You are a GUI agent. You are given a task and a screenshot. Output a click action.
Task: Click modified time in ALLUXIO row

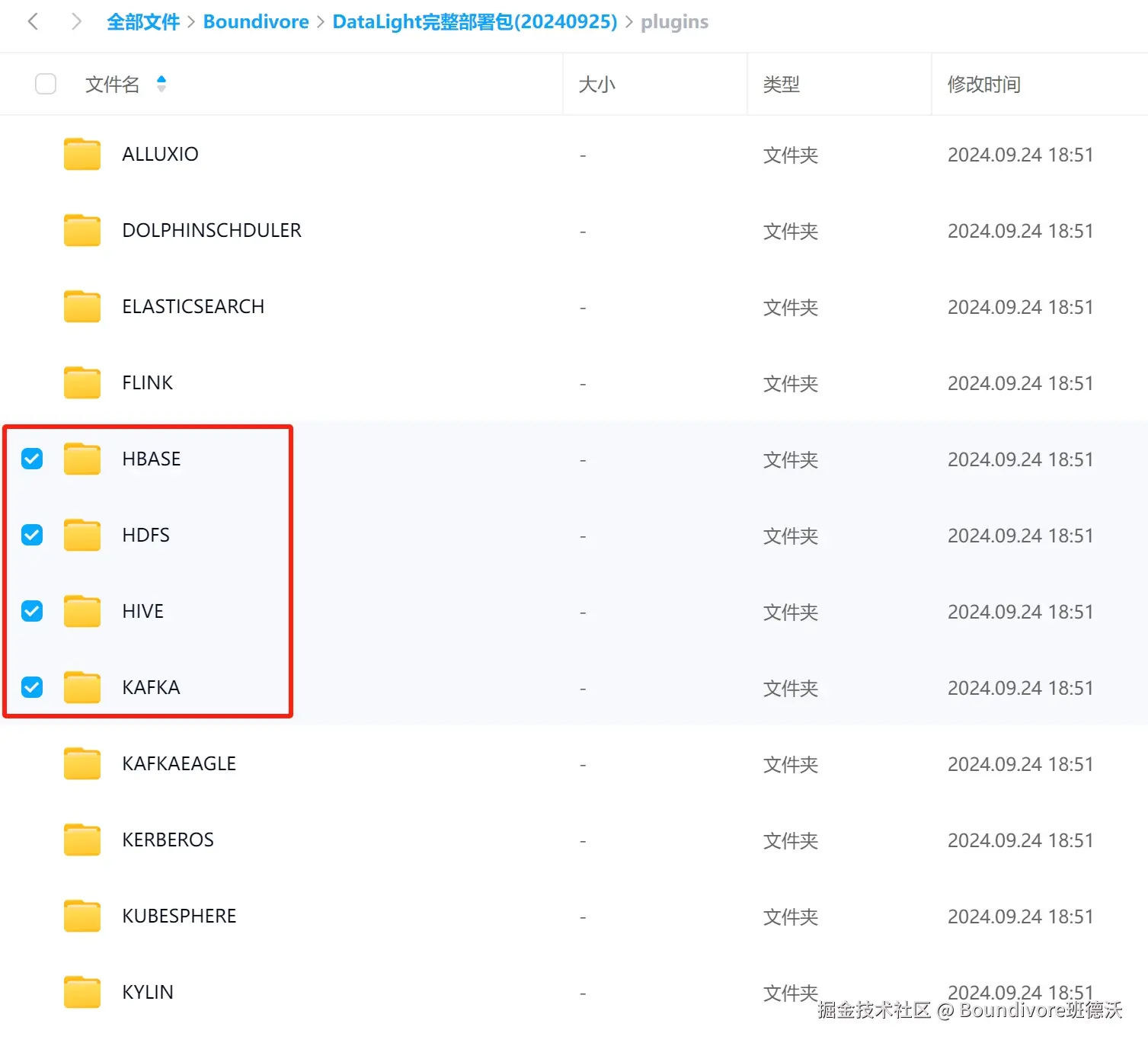(x=1021, y=155)
